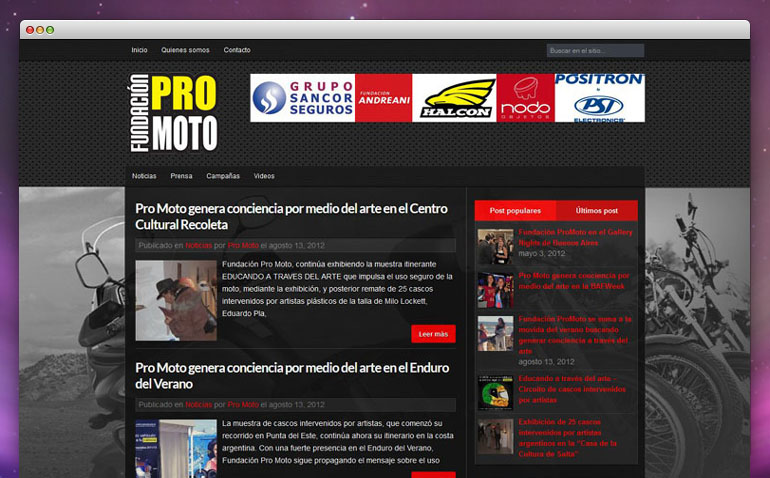Focus the Buscar en el sitio search field
The image size is (770, 478).
click(x=595, y=51)
